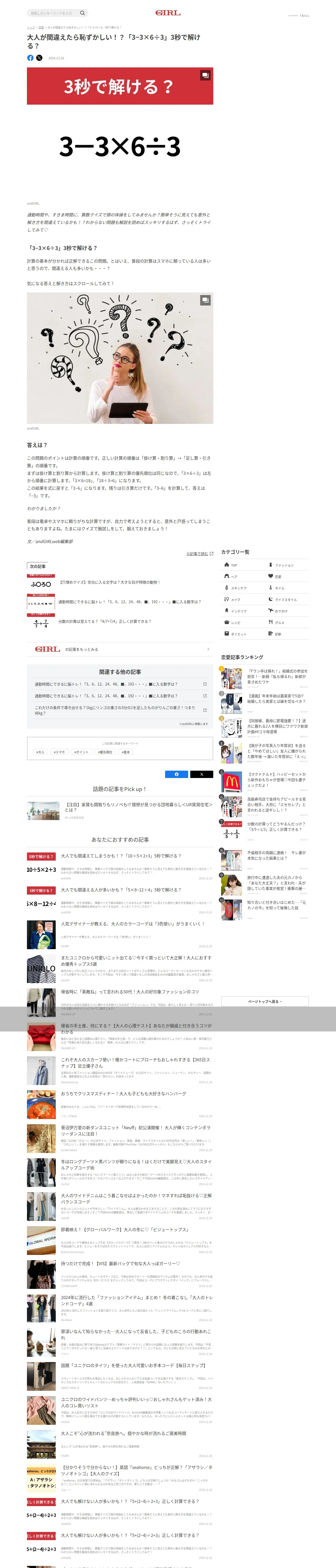Open the 奈良旅 article thumbnail

41,1444
